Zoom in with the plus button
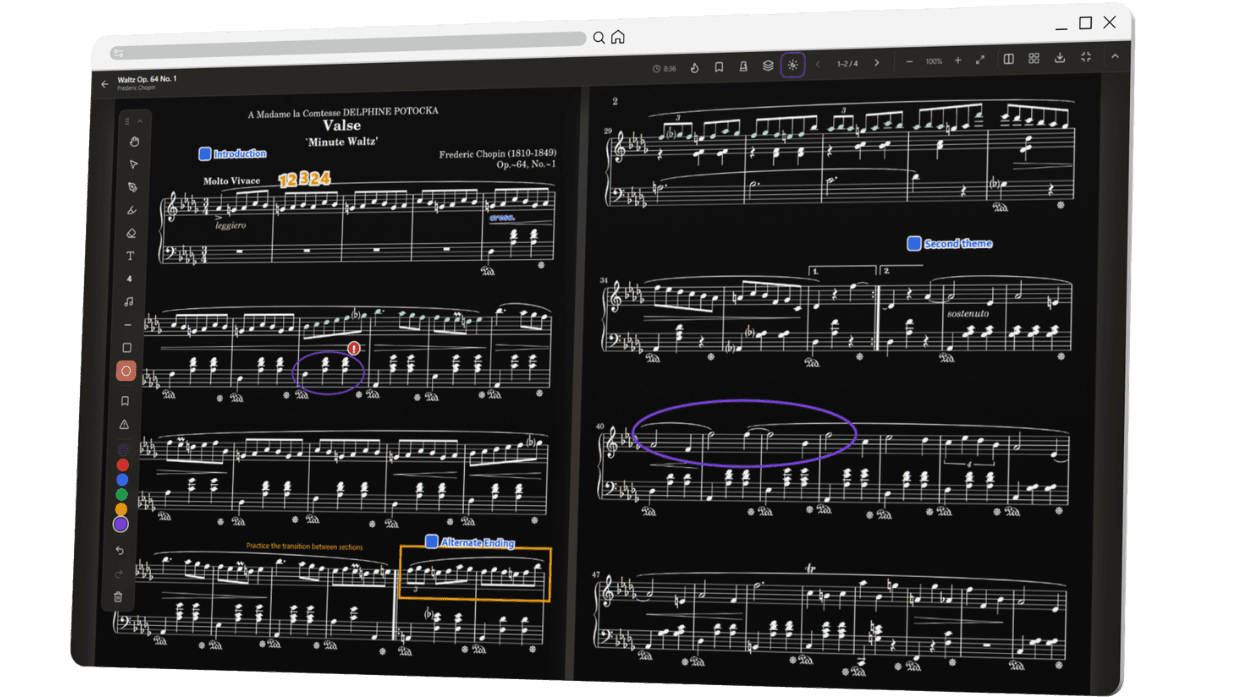This screenshot has height=697, width=1240. 957,61
